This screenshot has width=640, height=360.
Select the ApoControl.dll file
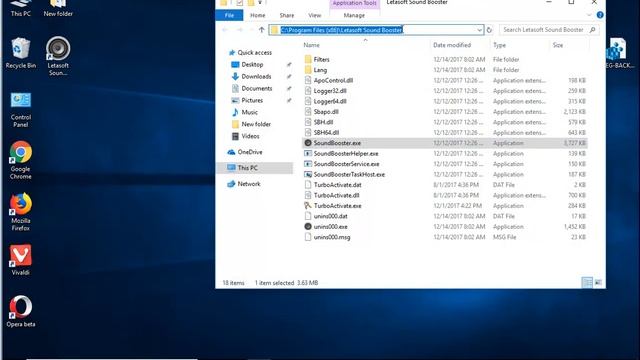pyautogui.click(x=333, y=80)
